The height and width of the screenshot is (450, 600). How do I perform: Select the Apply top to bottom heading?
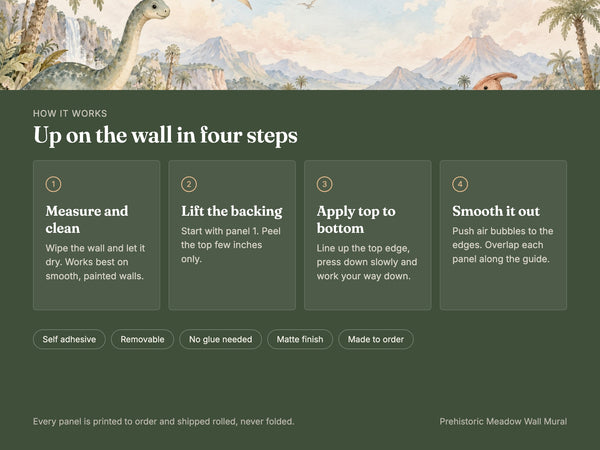tap(356, 220)
